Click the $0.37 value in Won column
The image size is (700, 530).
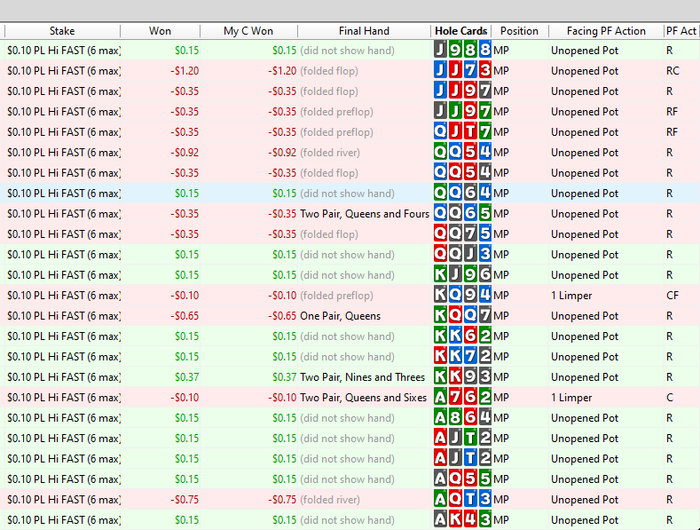(187, 377)
